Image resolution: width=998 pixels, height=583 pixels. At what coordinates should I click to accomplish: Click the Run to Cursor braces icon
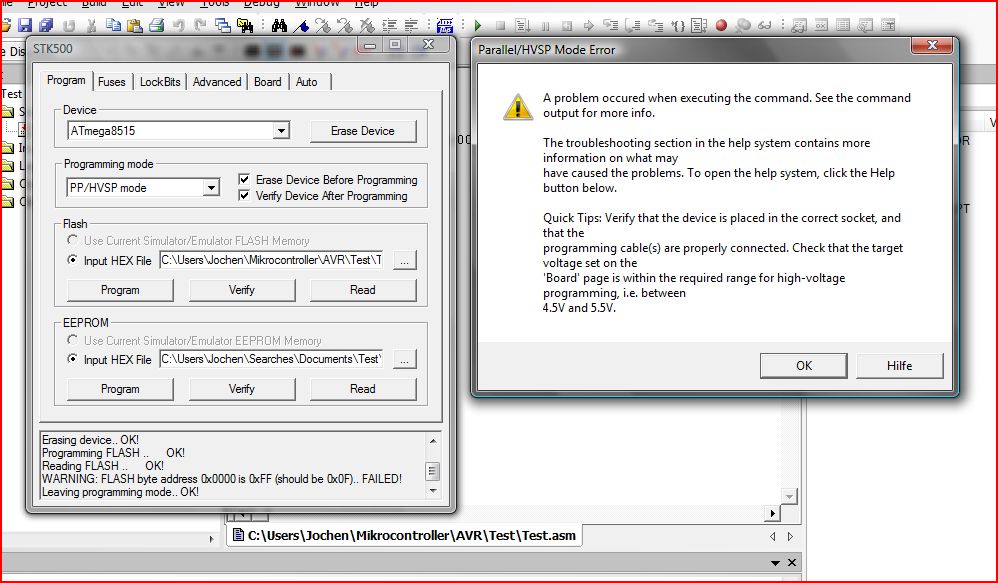click(x=678, y=26)
